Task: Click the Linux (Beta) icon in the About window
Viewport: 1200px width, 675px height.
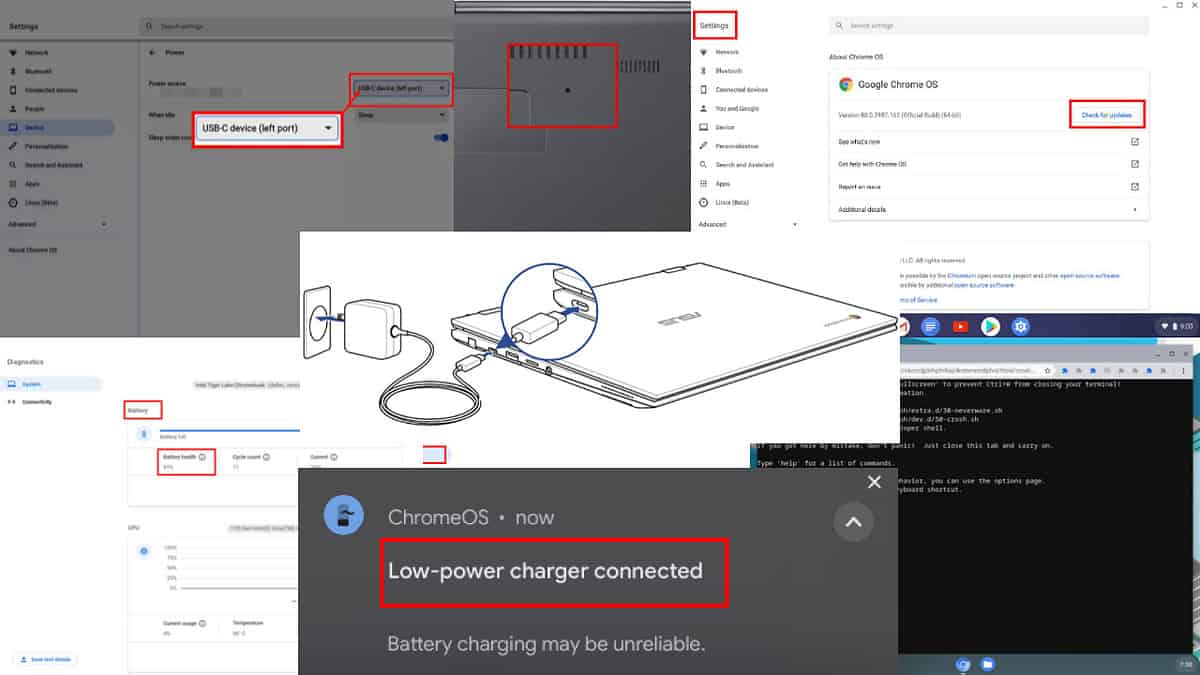Action: point(704,202)
